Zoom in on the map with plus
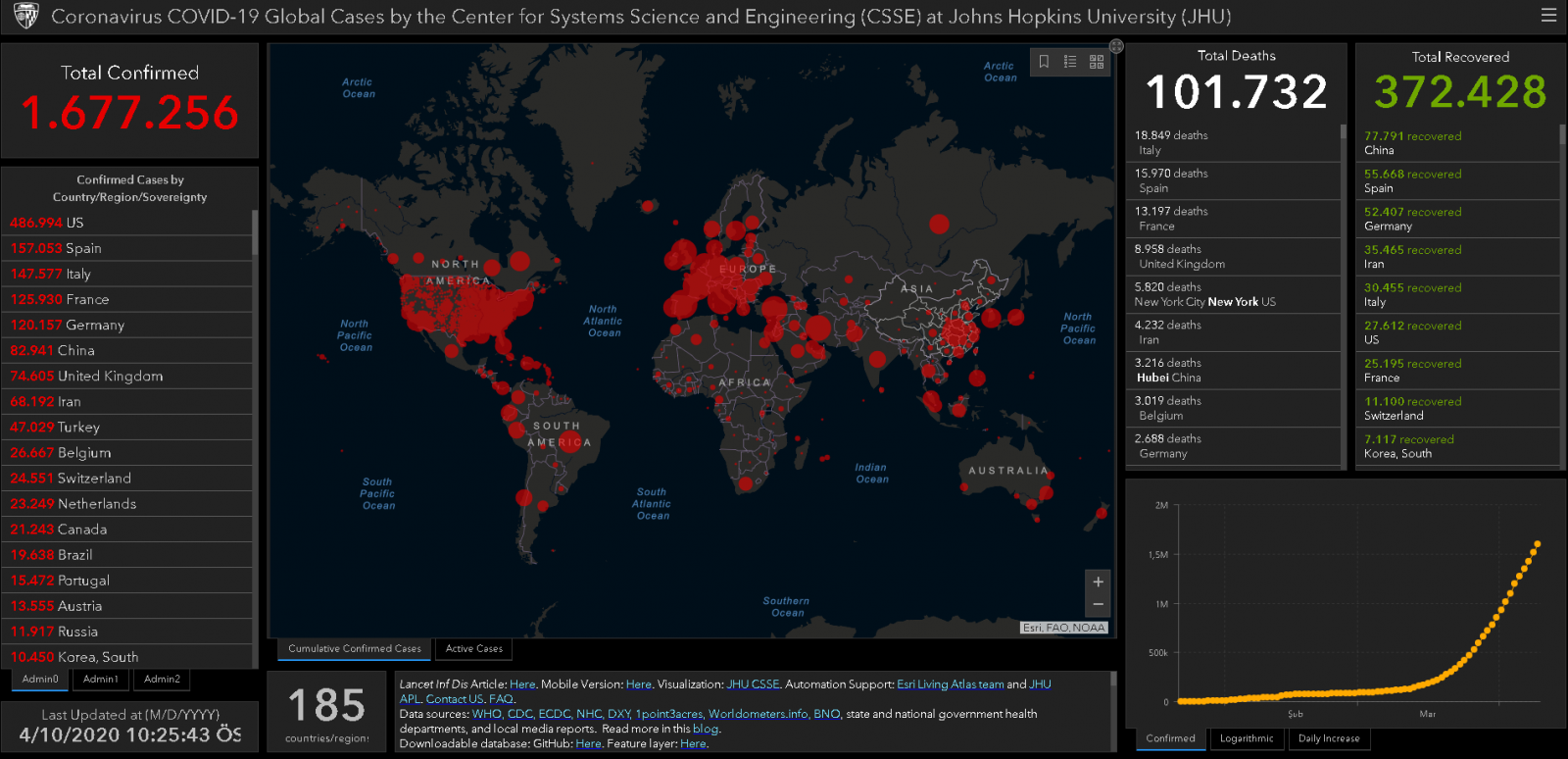This screenshot has height=759, width=1568. [x=1099, y=582]
